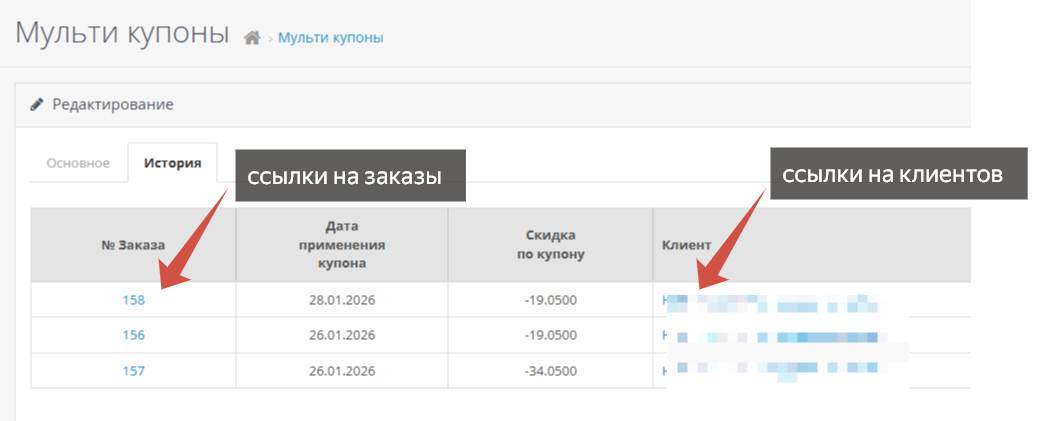Select the История tab
The height and width of the screenshot is (421, 1038).
point(172,163)
